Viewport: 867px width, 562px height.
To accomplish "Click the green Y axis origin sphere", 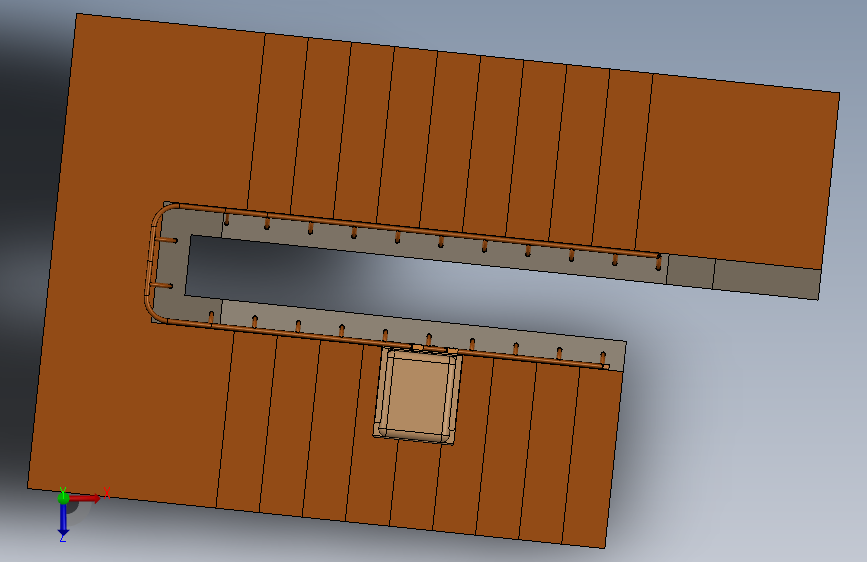I will click(63, 497).
